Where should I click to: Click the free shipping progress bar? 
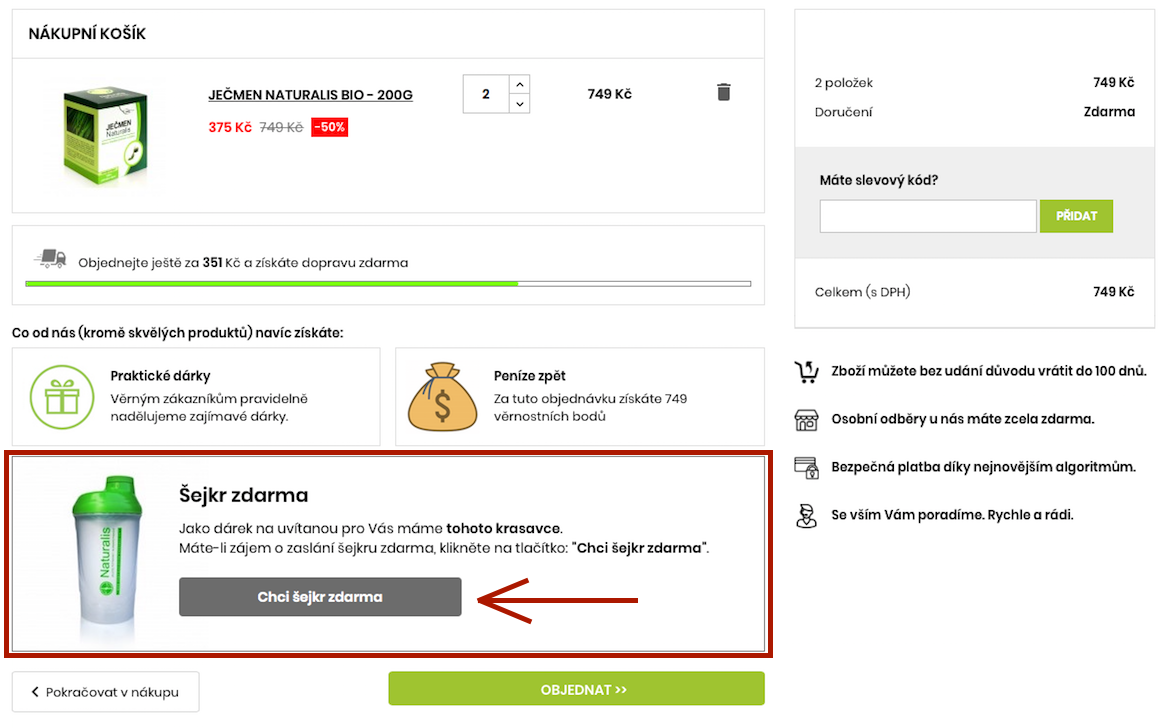click(x=388, y=284)
